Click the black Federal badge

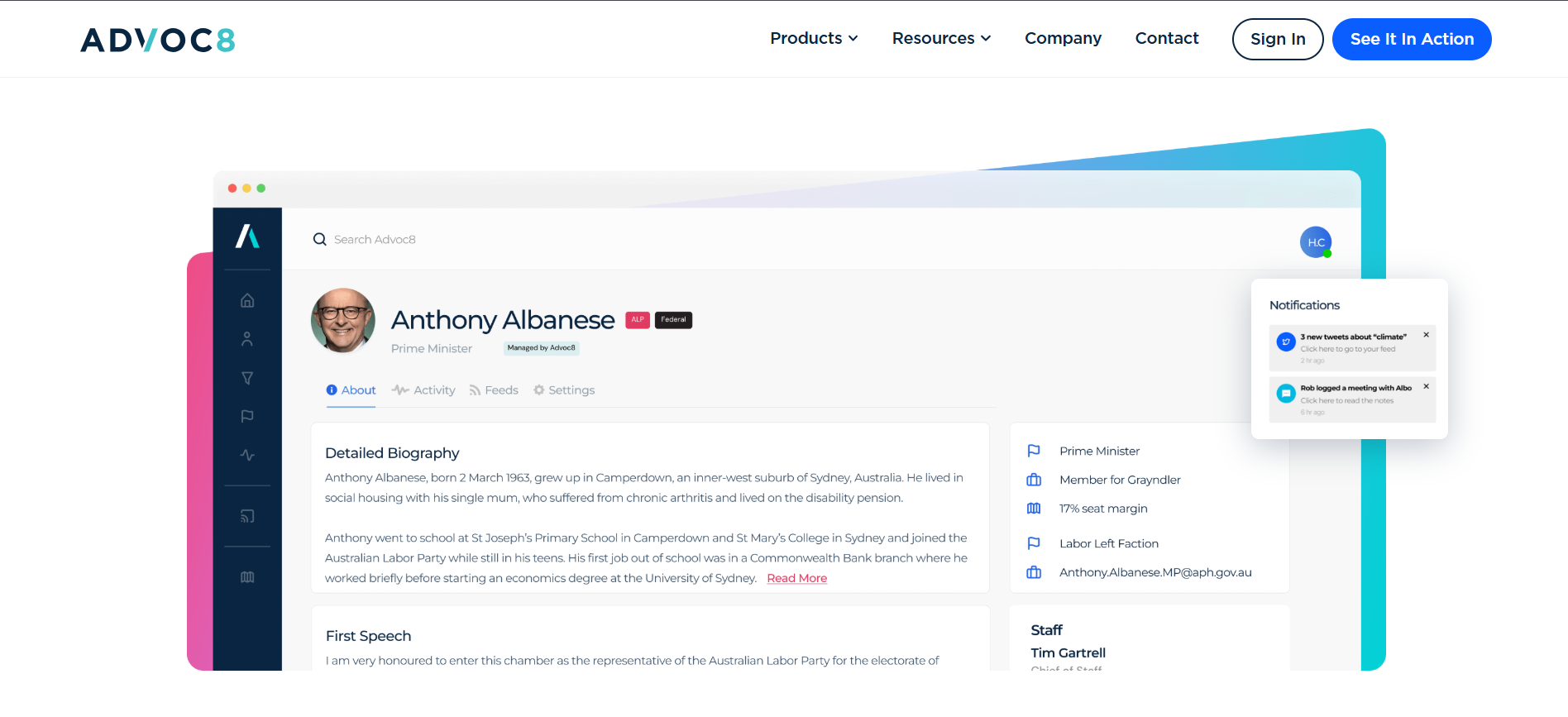(x=673, y=320)
